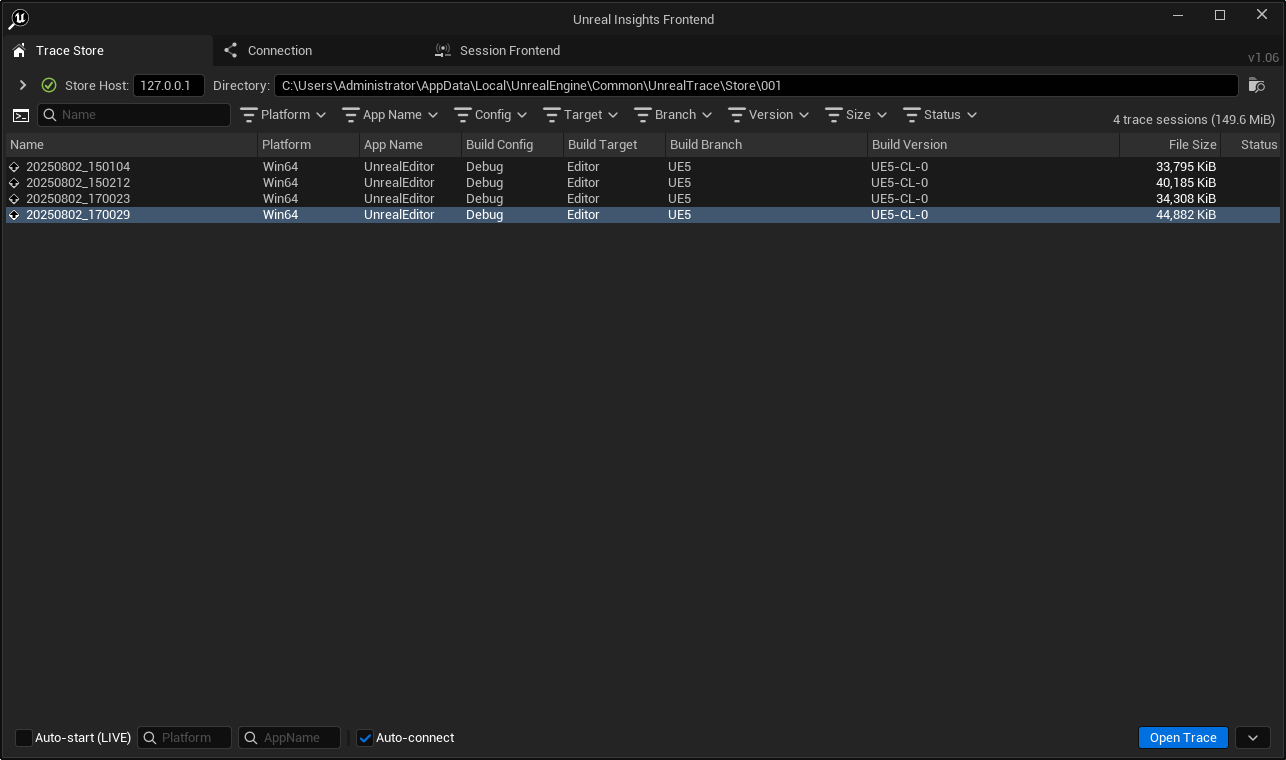Select trace session 20250802_170023

(x=643, y=199)
